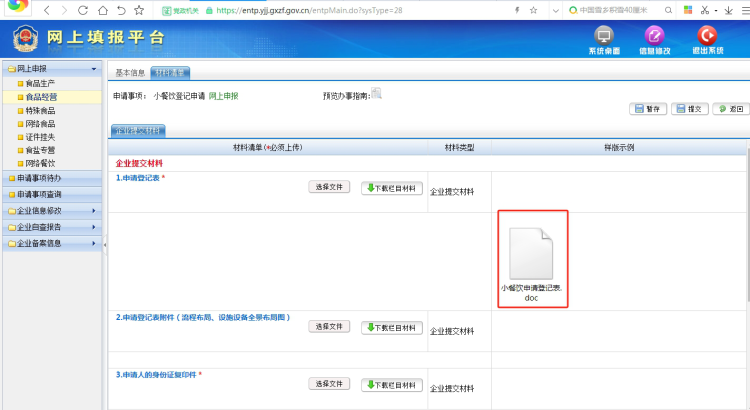Click 选择文件 for 申请登记表
This screenshot has width=750, height=410.
330,187
